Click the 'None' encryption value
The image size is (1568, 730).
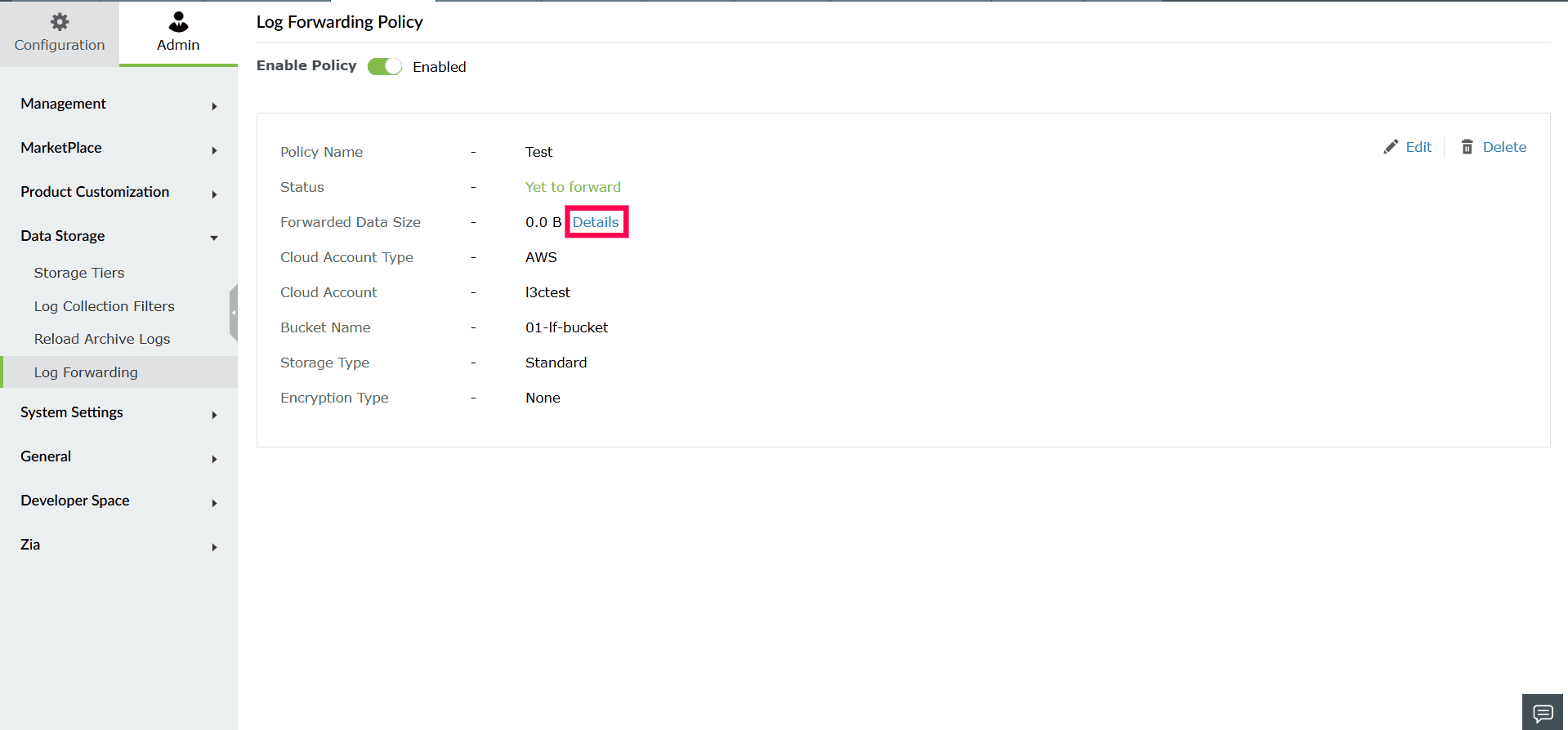[543, 398]
